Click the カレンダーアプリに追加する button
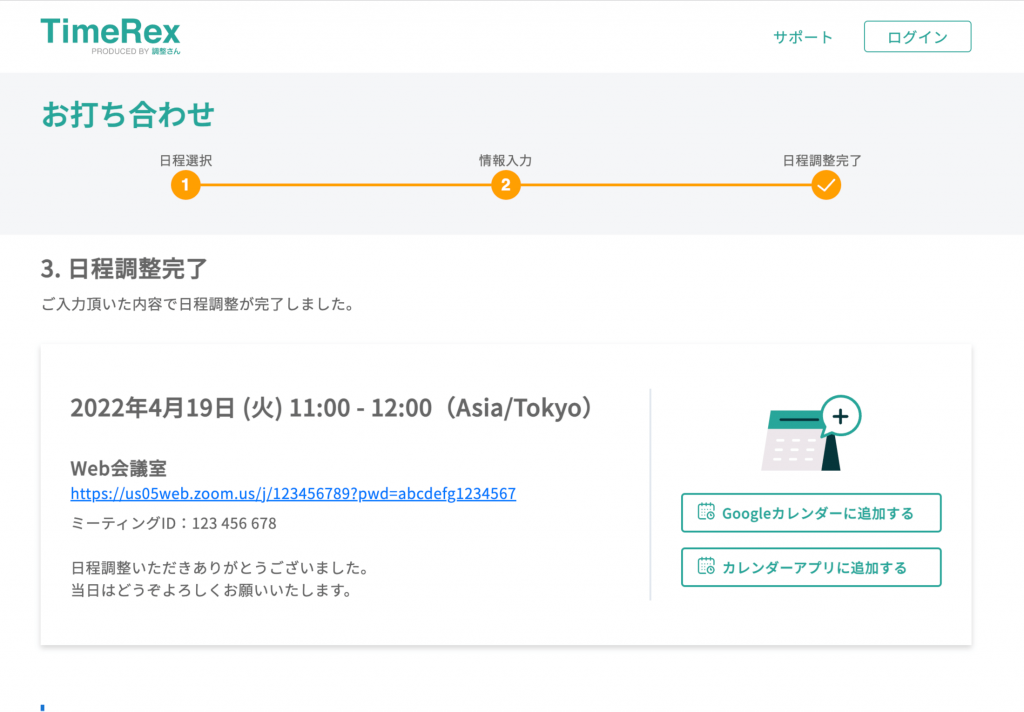This screenshot has width=1024, height=712. [x=811, y=567]
